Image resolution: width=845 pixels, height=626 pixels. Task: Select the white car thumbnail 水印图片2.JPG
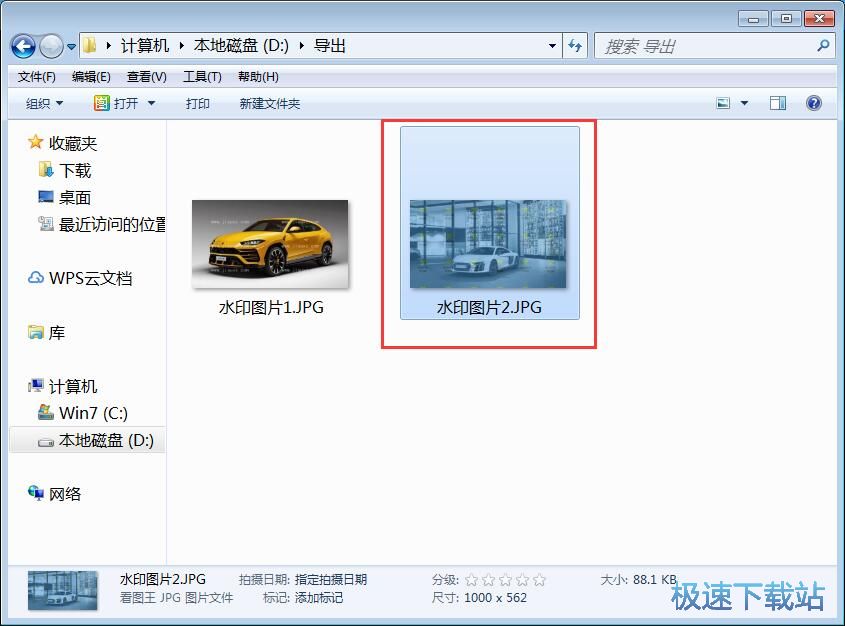pyautogui.click(x=488, y=244)
